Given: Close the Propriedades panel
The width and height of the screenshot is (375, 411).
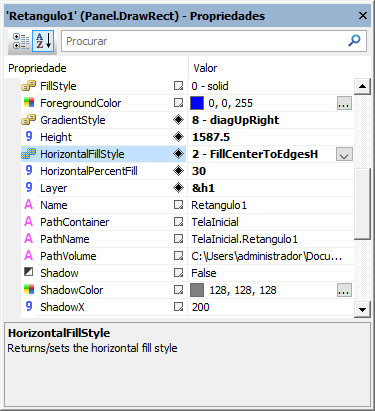Looking at the screenshot, I should tap(363, 16).
